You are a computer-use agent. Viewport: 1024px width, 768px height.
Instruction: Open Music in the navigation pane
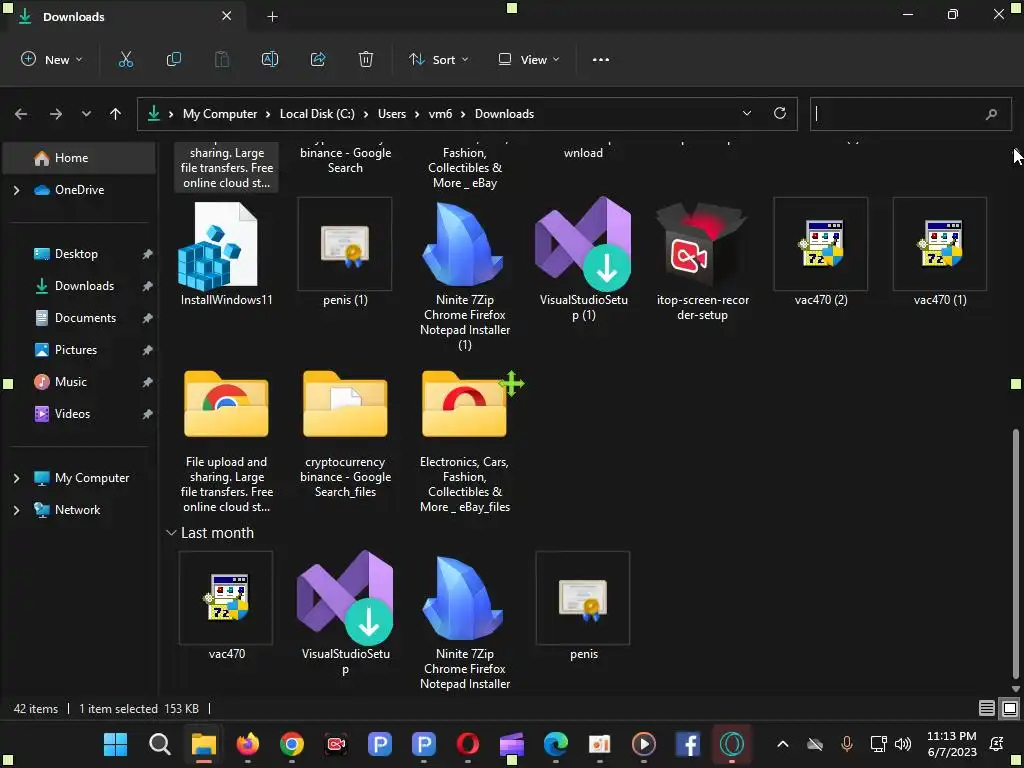coord(71,382)
